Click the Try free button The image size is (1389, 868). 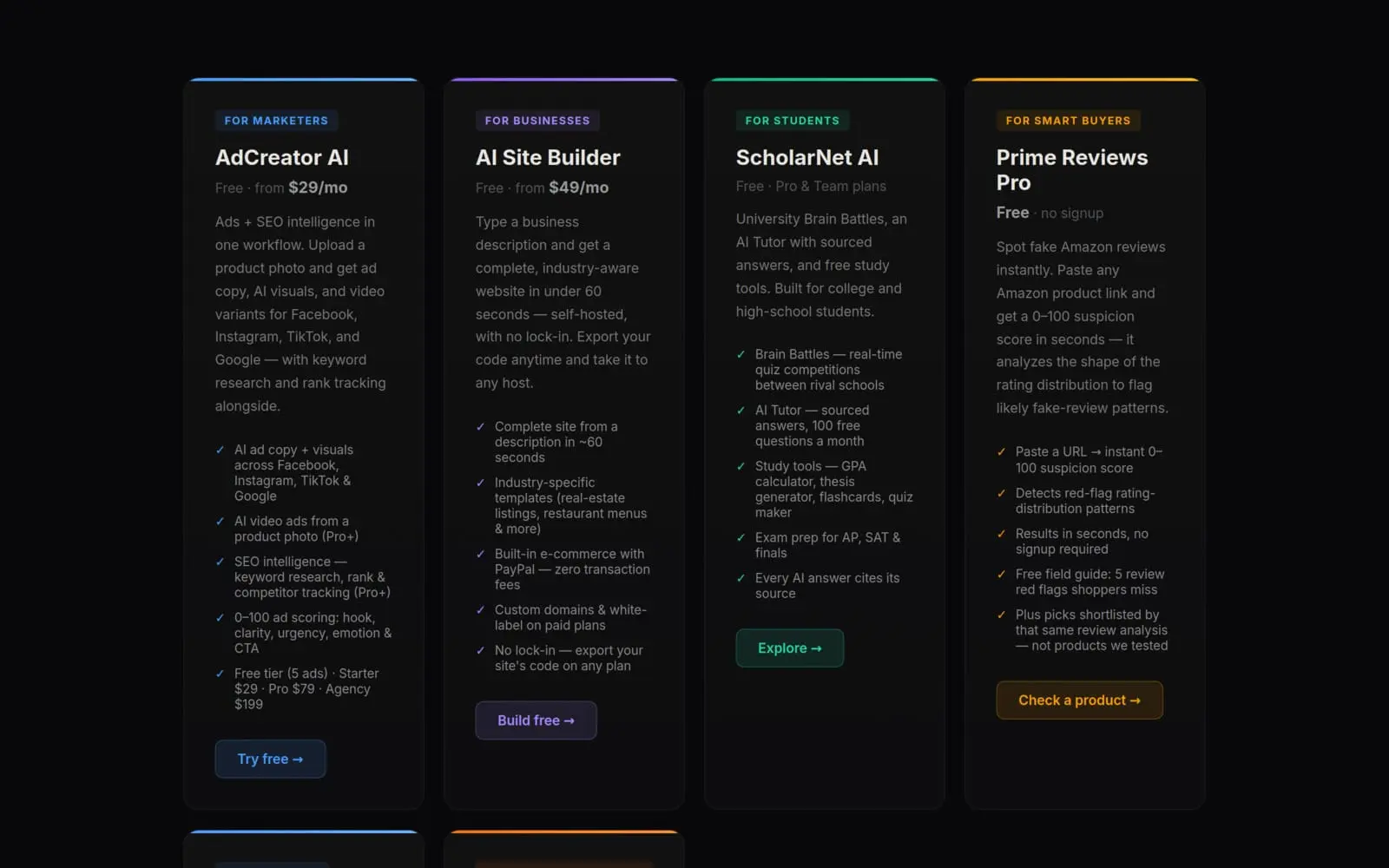[270, 759]
